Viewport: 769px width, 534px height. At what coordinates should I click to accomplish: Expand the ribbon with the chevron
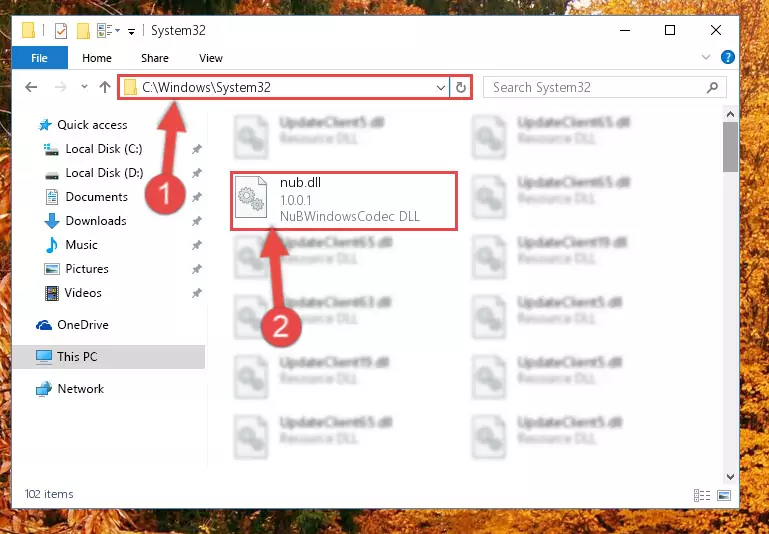click(706, 57)
